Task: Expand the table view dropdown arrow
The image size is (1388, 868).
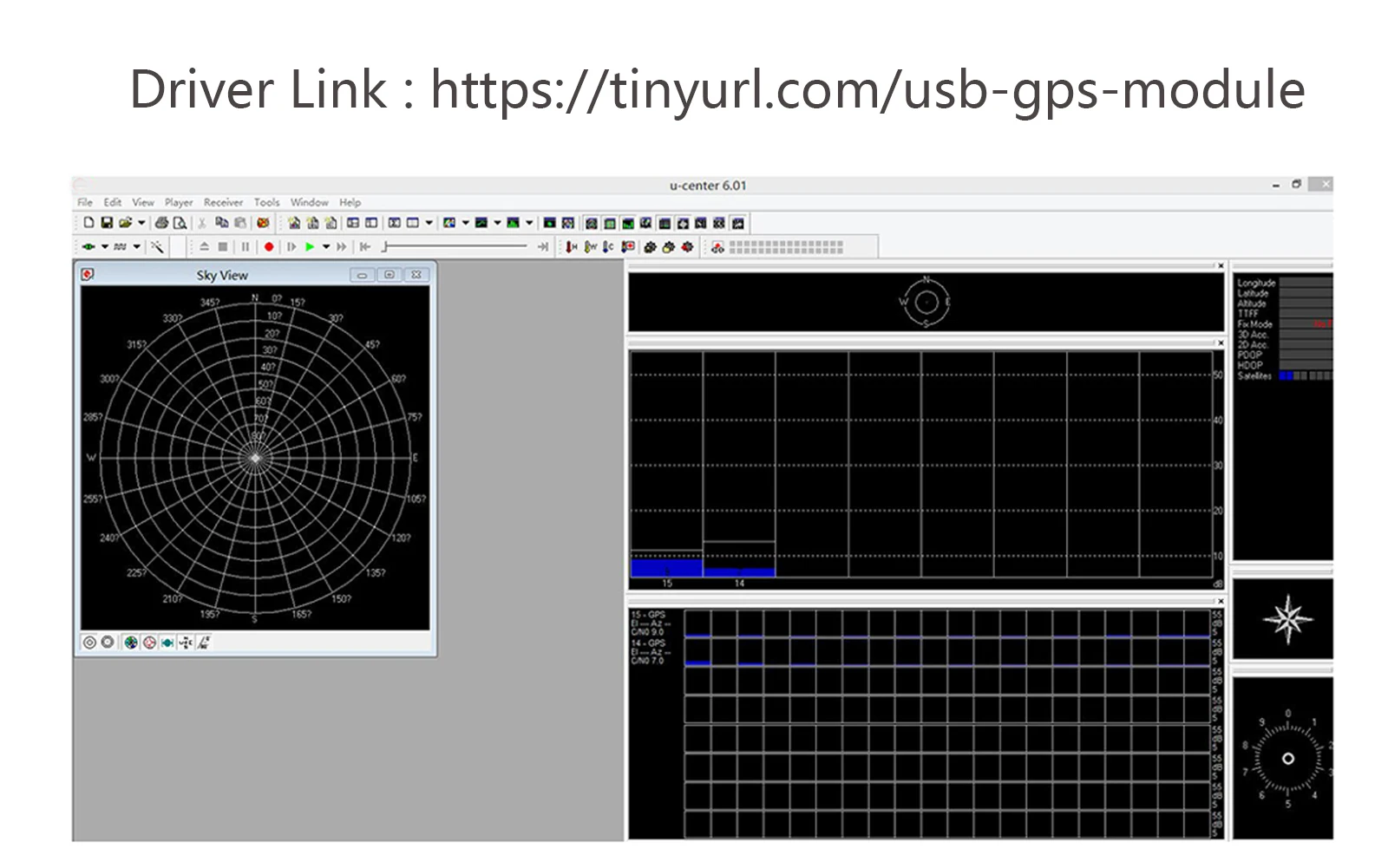Action: pyautogui.click(x=429, y=223)
